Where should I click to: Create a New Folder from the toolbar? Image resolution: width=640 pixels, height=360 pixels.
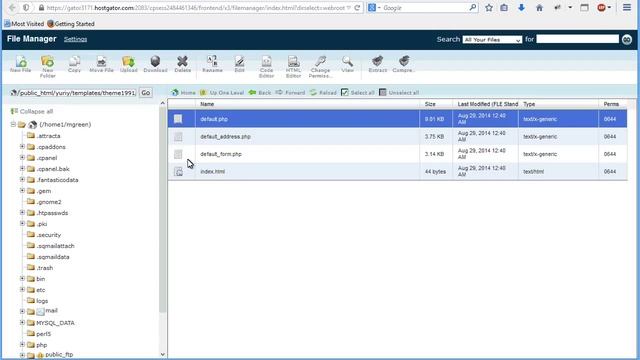pyautogui.click(x=47, y=67)
